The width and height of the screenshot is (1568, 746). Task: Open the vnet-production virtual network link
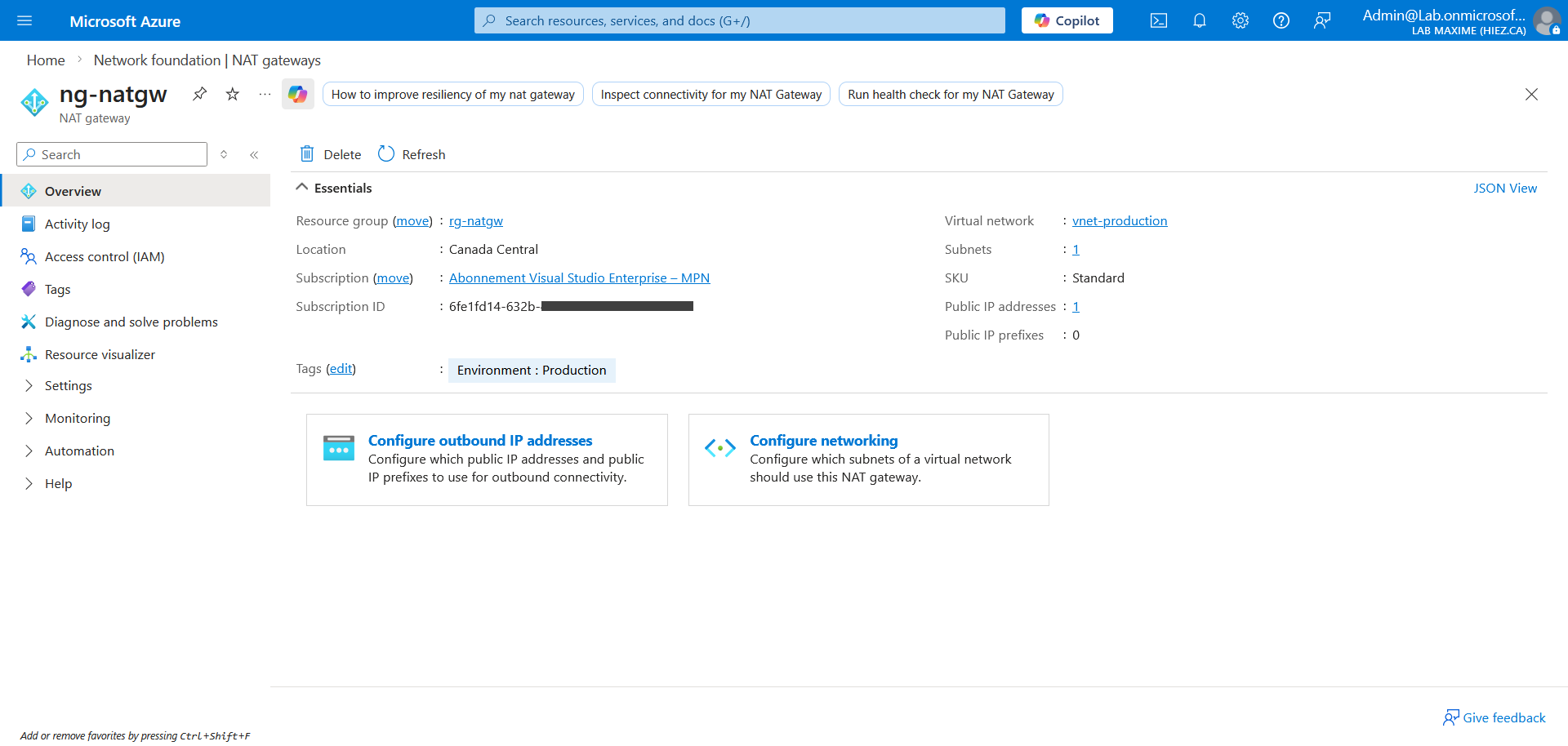(1119, 220)
